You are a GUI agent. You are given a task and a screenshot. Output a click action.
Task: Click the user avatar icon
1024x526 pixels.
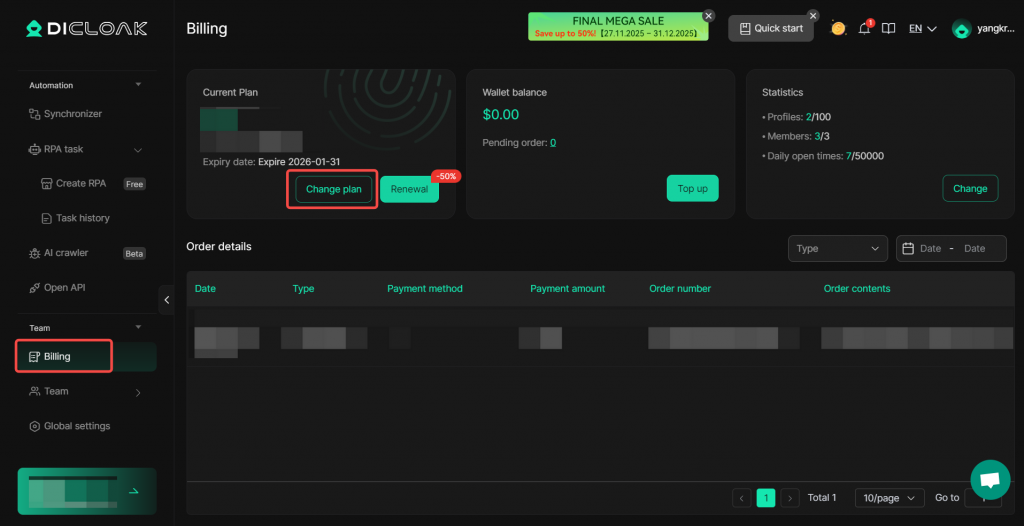[962, 29]
